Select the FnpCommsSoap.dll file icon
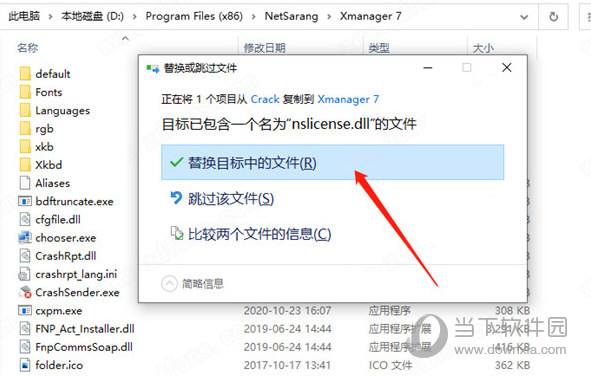This screenshot has height=379, width=591. 25,347
